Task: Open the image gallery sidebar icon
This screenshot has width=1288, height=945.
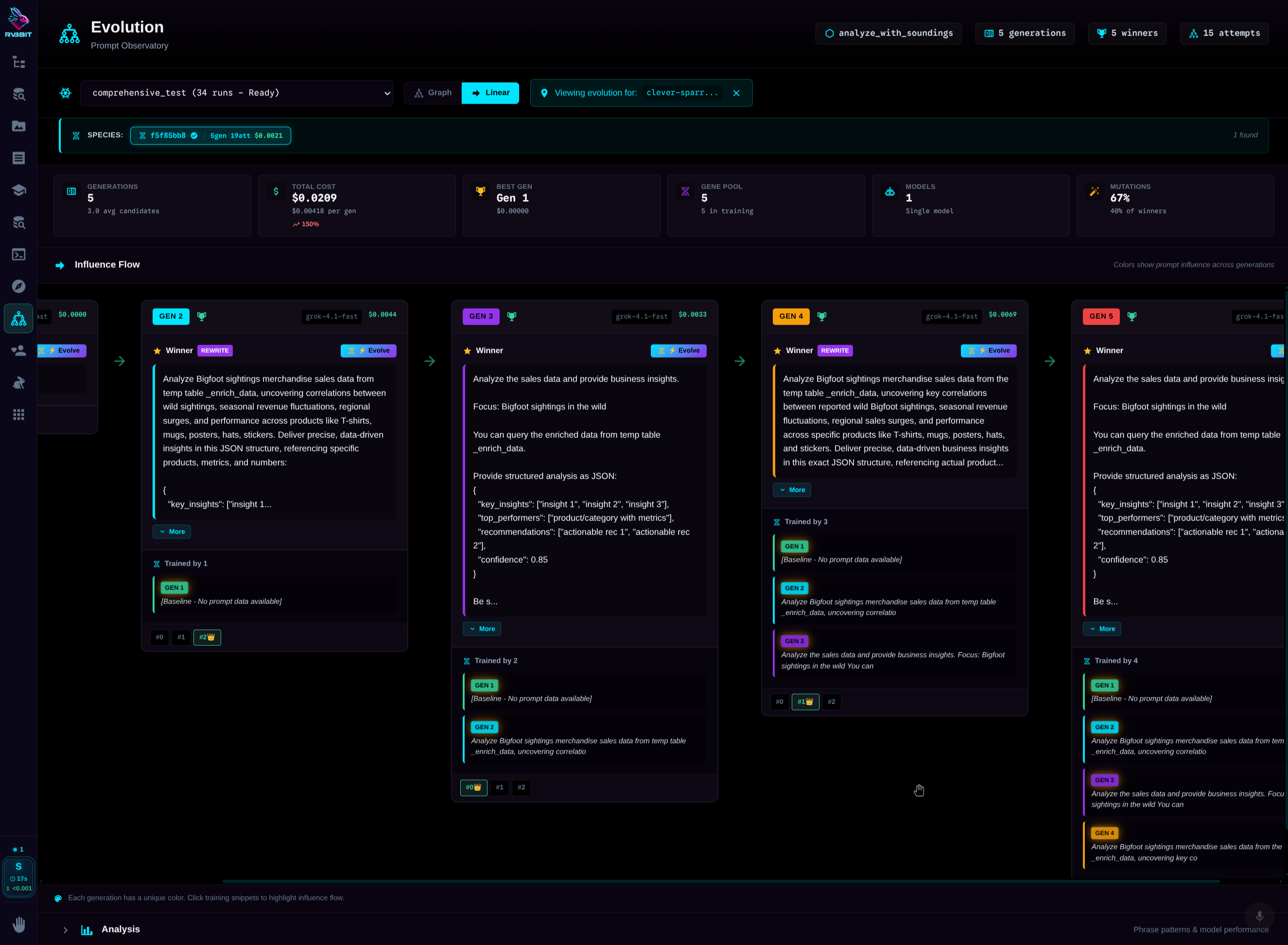Action: (18, 126)
